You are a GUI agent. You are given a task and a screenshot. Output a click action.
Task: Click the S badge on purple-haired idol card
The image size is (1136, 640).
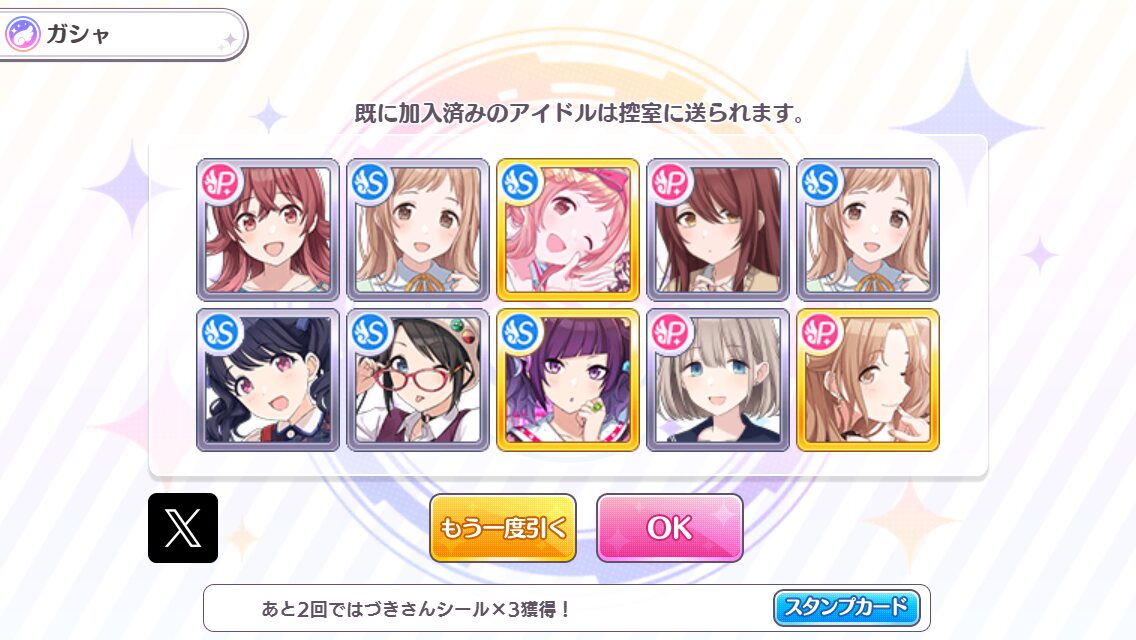tap(521, 333)
